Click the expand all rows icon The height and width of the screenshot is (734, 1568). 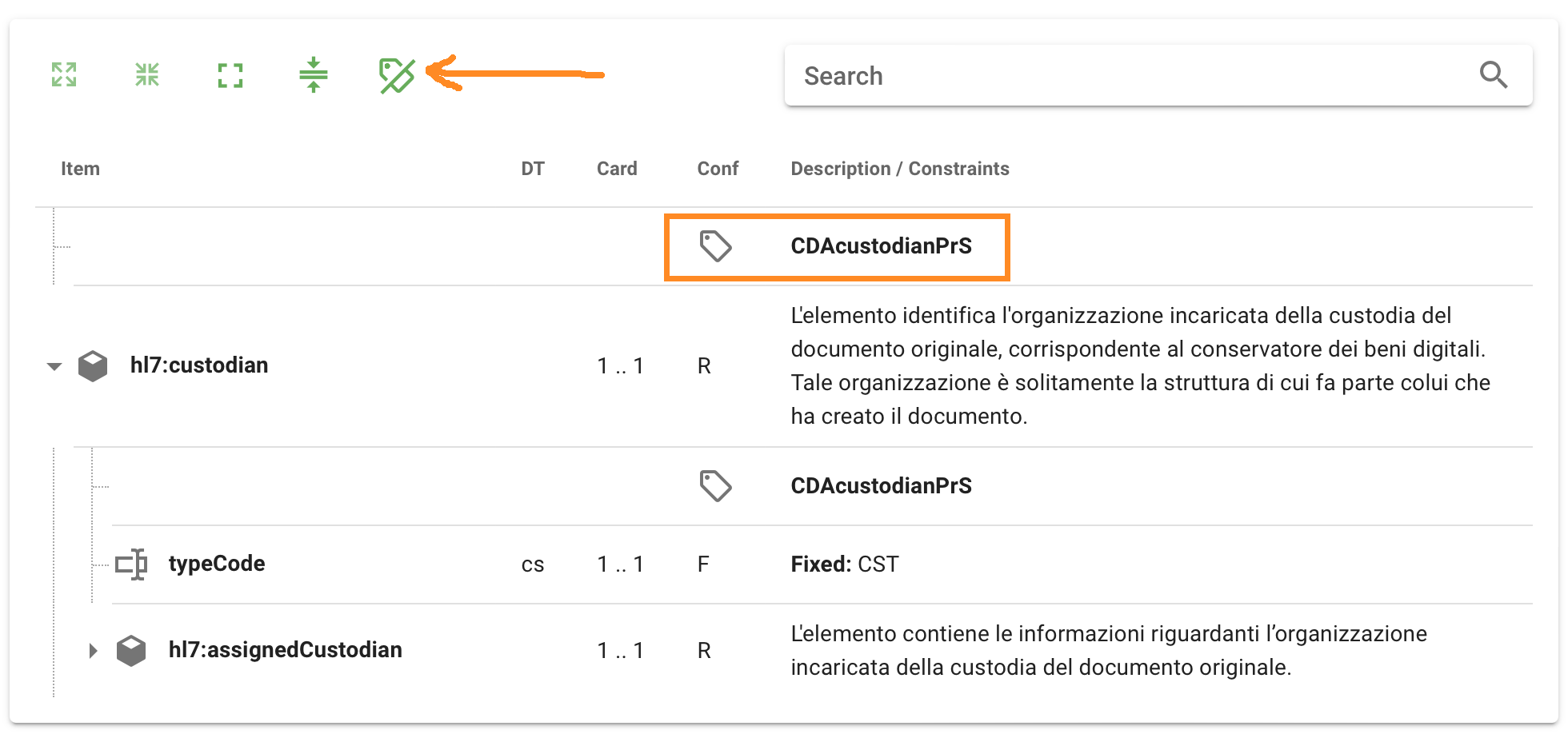[x=64, y=74]
